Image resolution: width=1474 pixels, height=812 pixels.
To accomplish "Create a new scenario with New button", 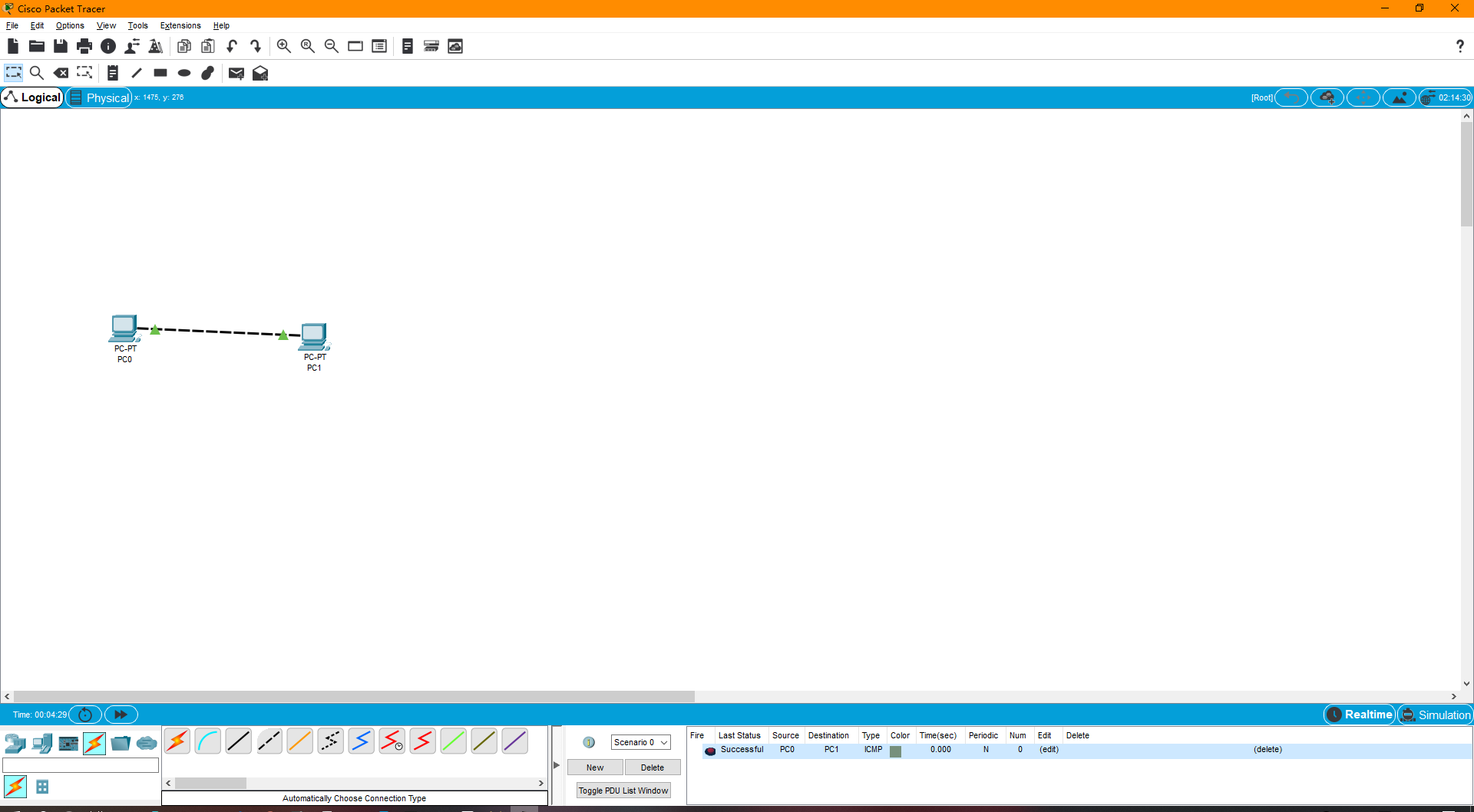I will click(594, 767).
